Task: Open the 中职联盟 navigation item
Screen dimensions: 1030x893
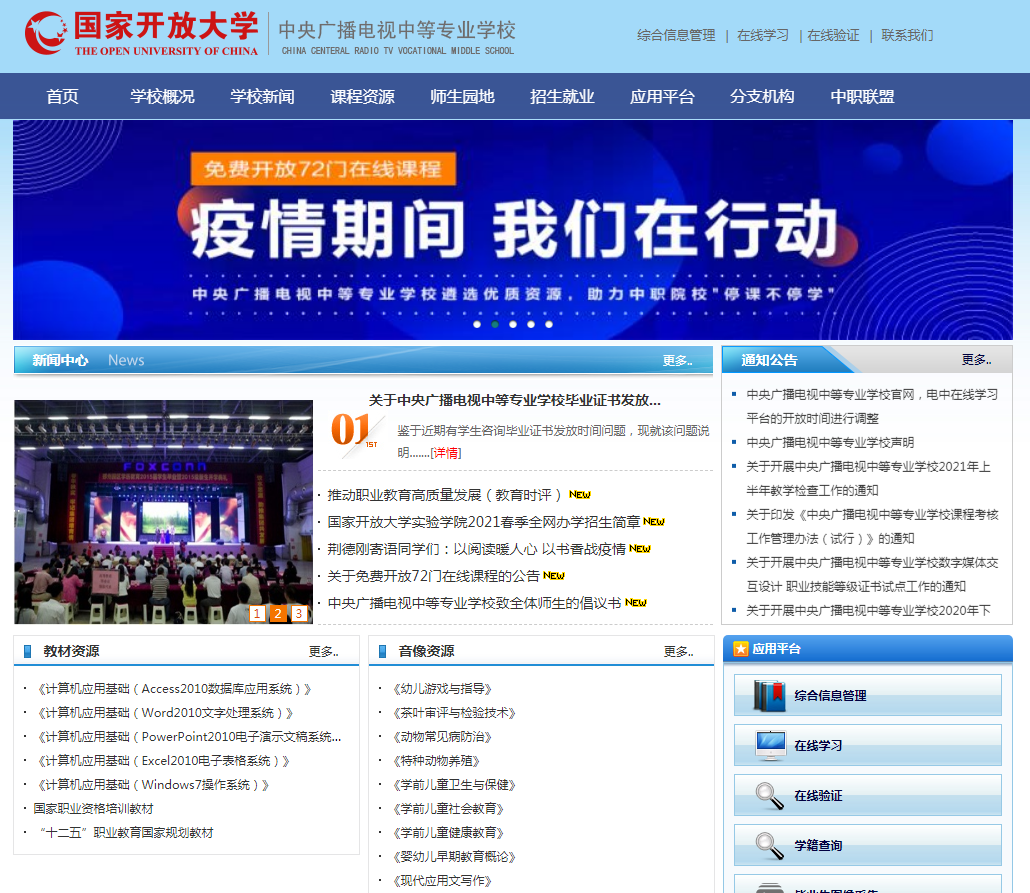Action: [x=862, y=97]
